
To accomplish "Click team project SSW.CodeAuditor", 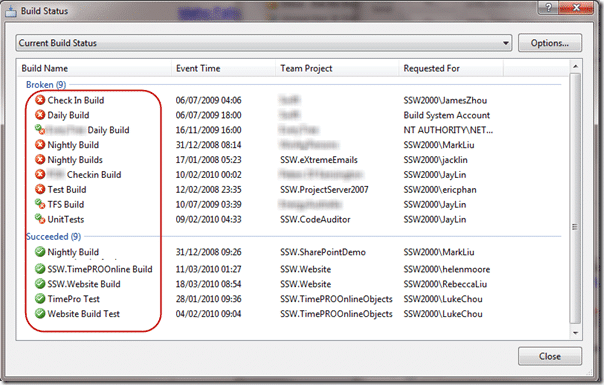I will (315, 219).
